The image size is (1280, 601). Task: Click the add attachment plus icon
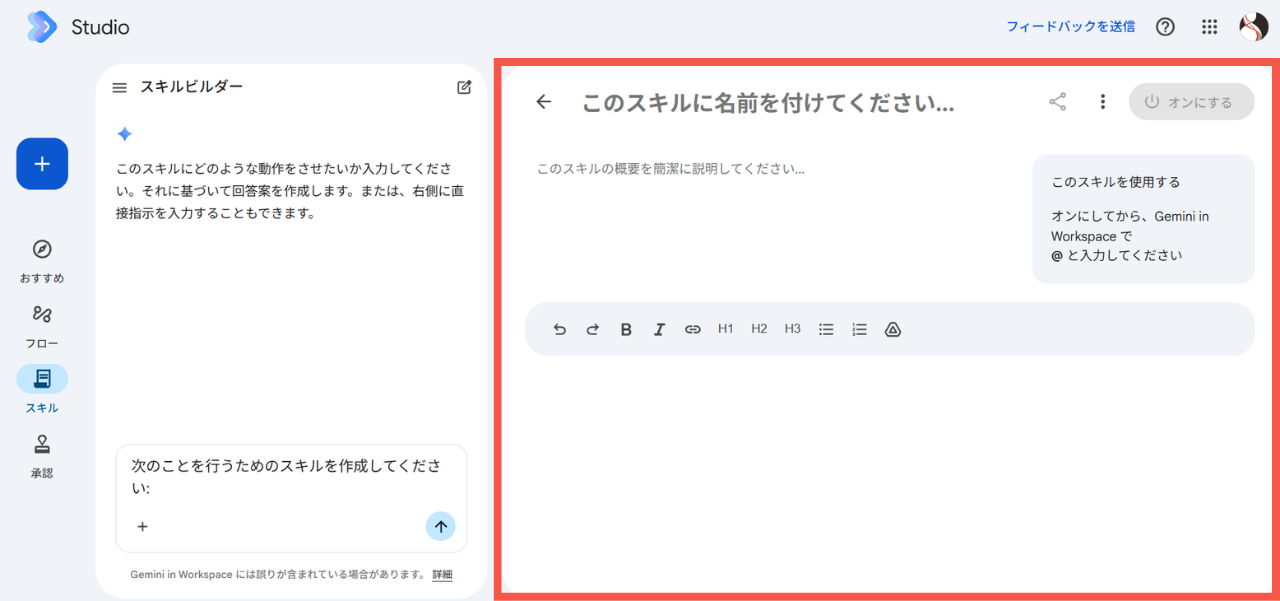click(142, 526)
